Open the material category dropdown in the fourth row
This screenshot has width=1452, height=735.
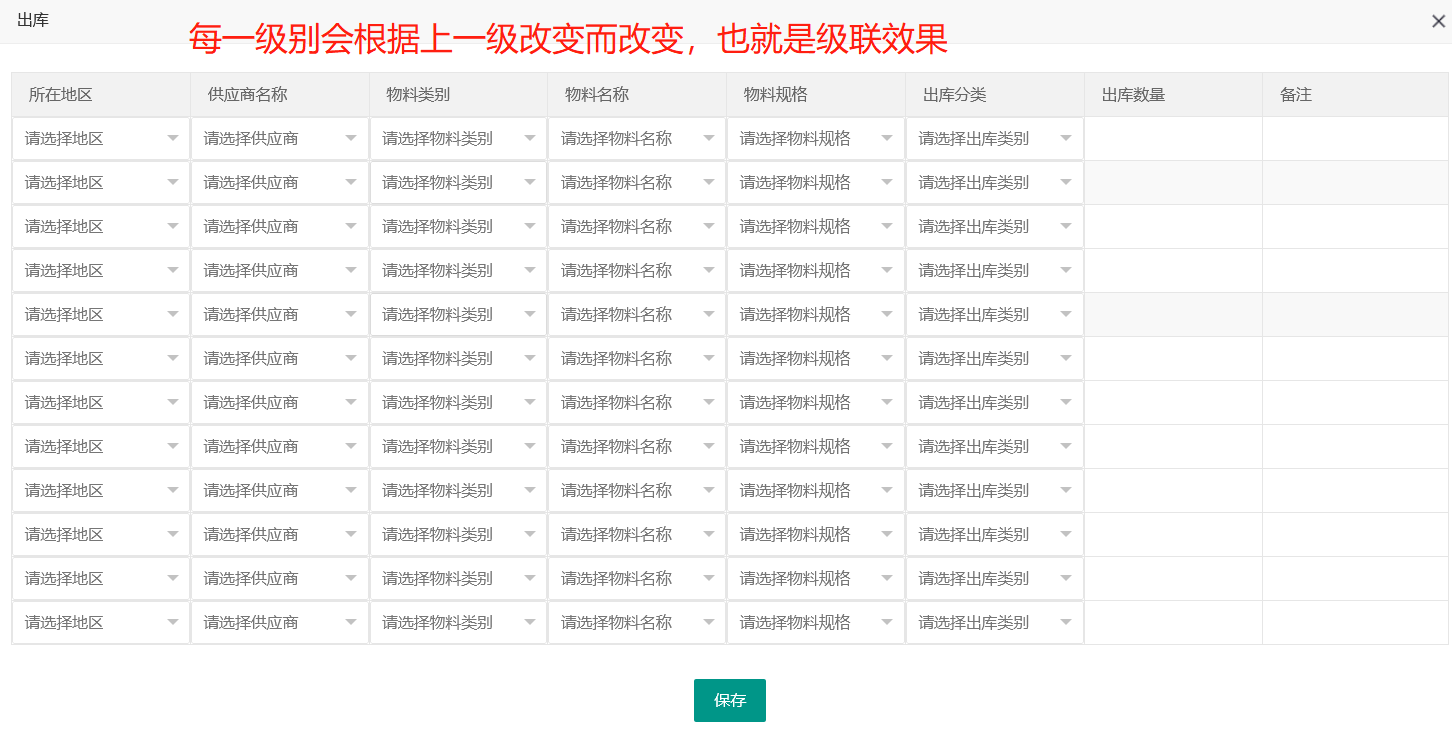(458, 270)
